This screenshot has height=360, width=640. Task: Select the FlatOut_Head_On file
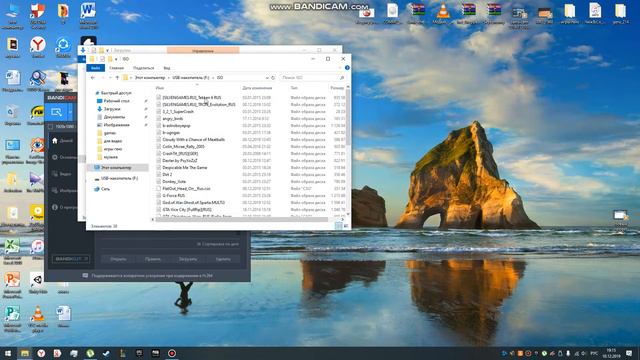point(186,189)
